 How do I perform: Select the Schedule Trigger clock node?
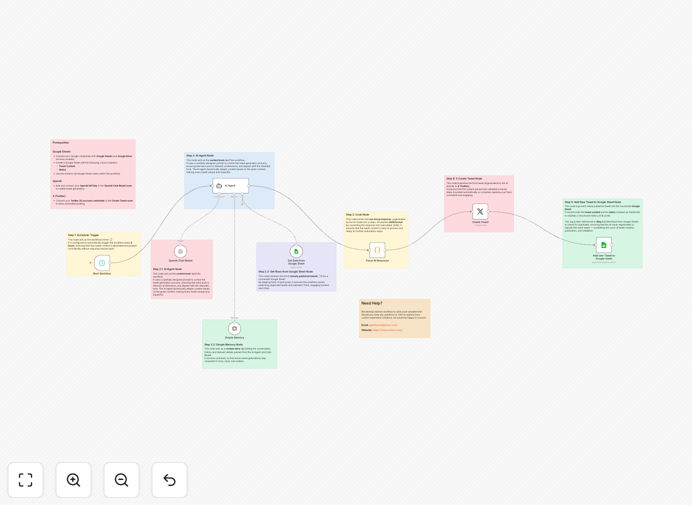[102, 263]
